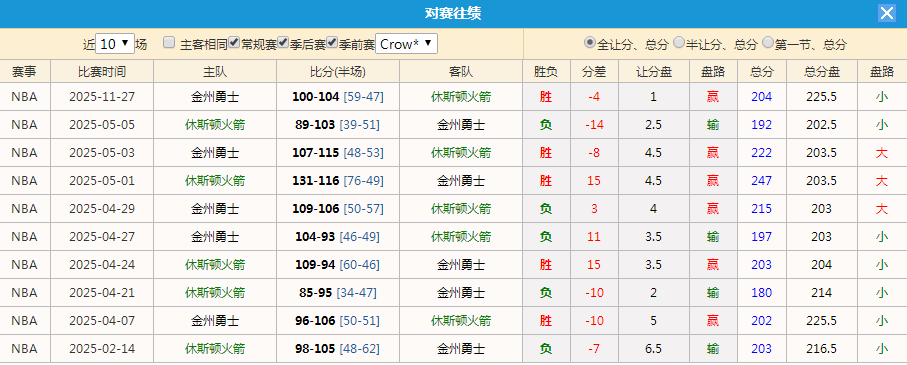Open the 近10场 match count dropdown
The image size is (907, 365).
(115, 43)
